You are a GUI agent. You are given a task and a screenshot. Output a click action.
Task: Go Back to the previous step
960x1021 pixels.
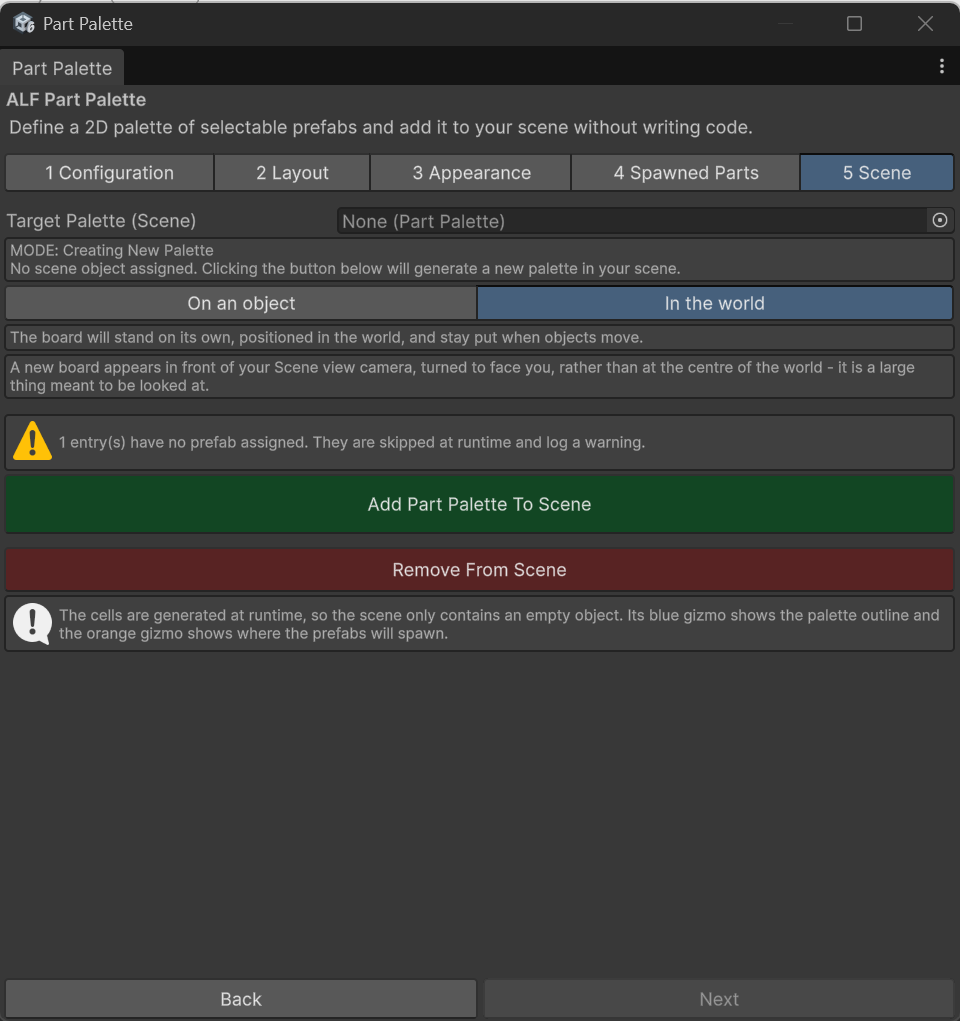coord(241,999)
